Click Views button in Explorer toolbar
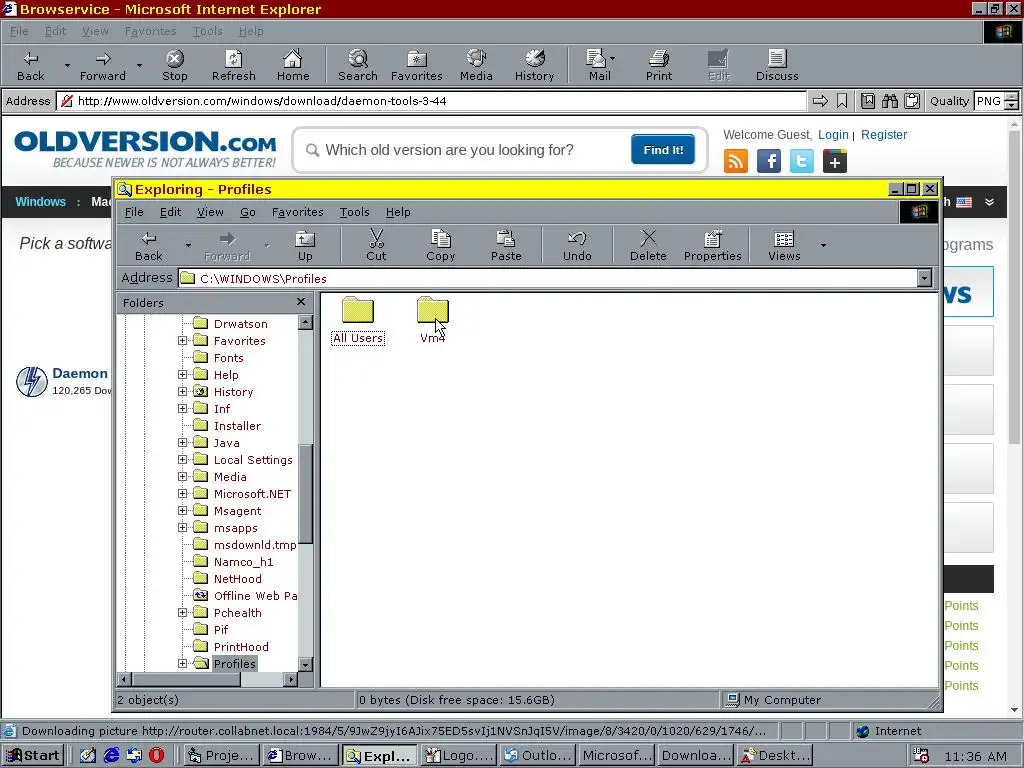This screenshot has width=1024, height=768. click(x=784, y=246)
